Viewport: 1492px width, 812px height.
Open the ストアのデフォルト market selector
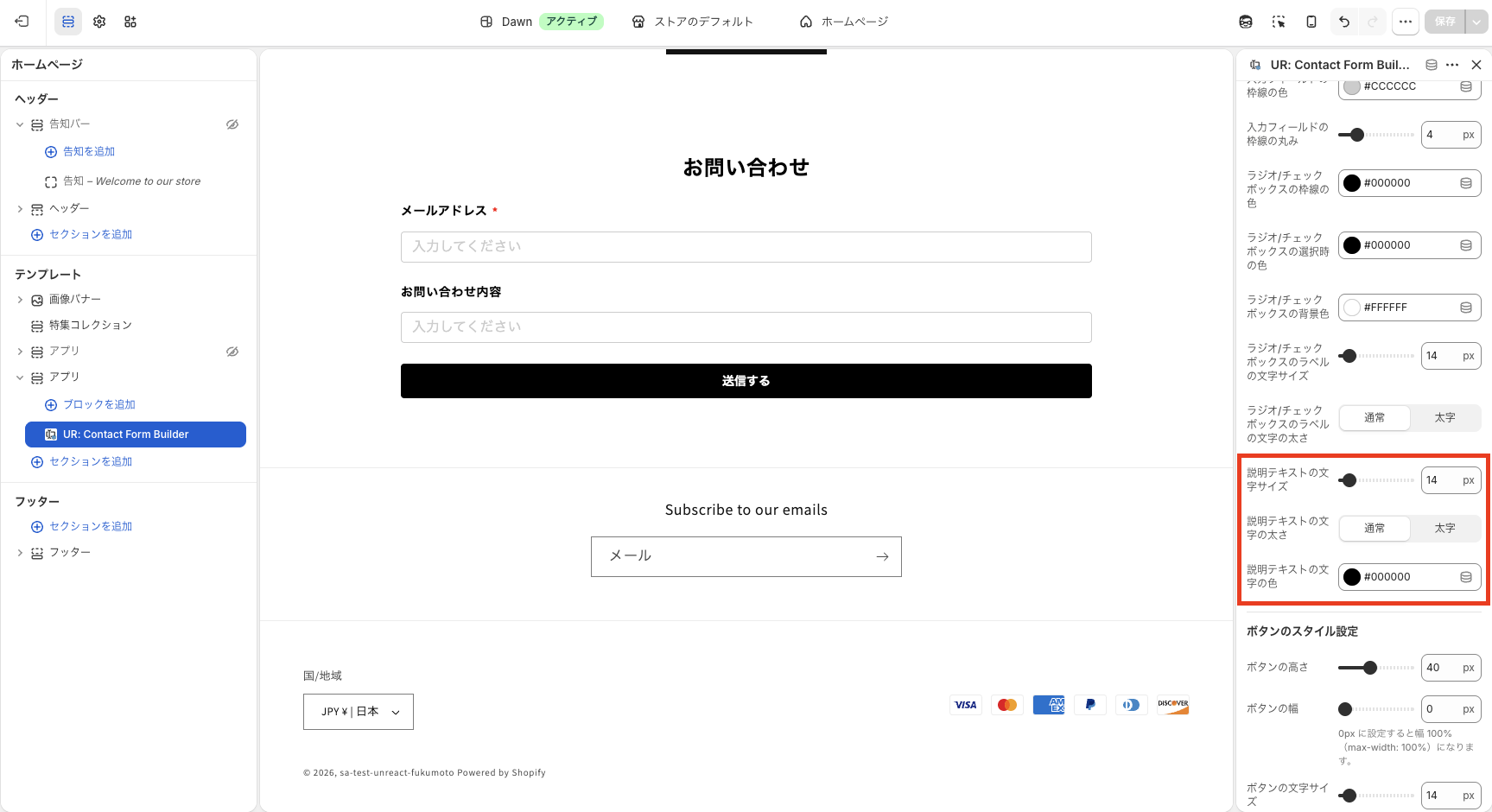coord(692,22)
